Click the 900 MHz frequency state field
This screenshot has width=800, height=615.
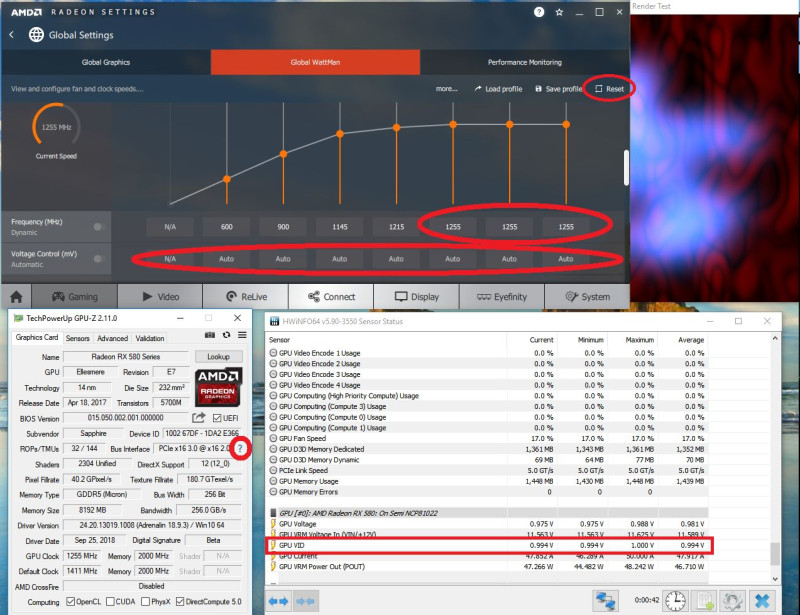(x=283, y=227)
